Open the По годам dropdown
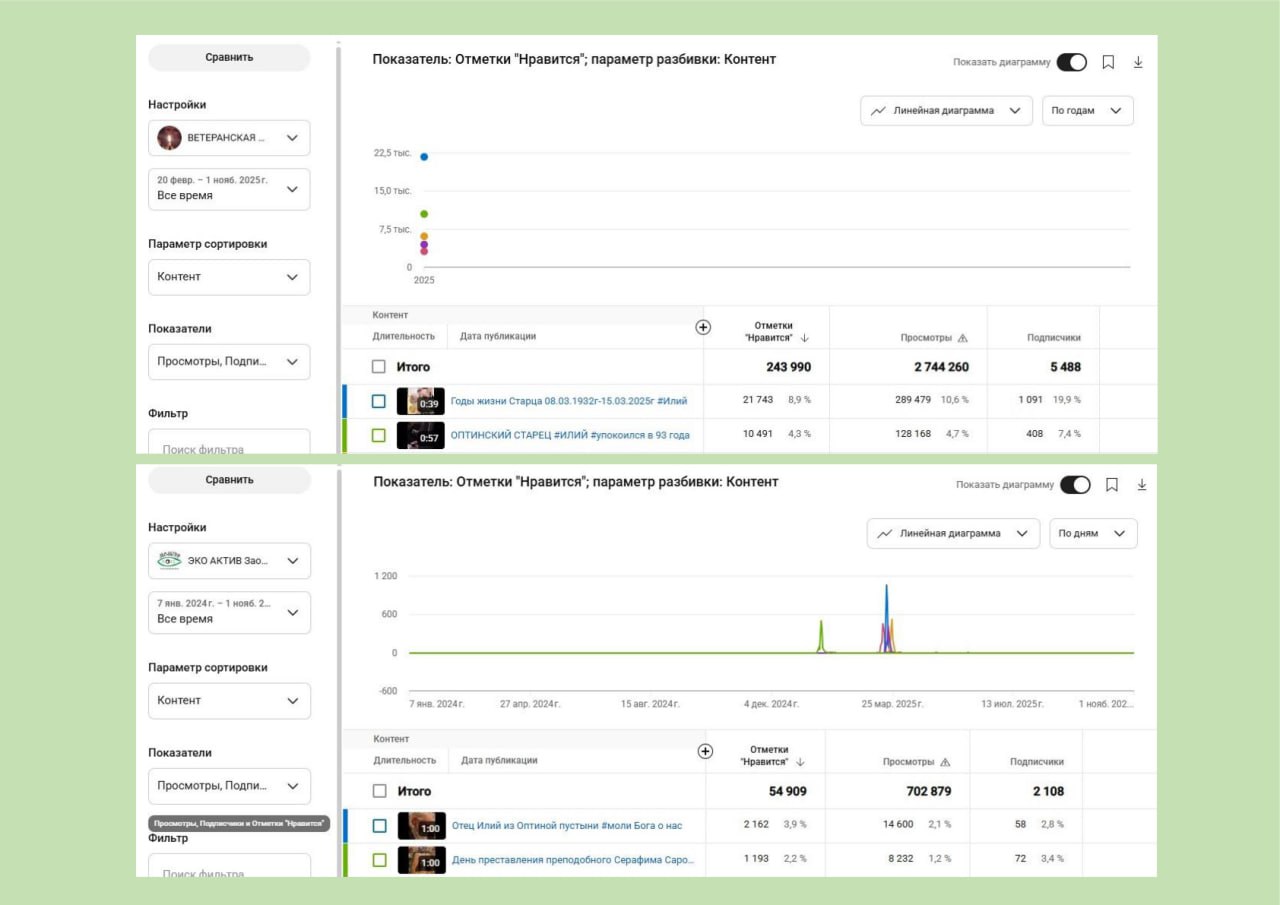Viewport: 1280px width, 905px height. pos(1087,111)
